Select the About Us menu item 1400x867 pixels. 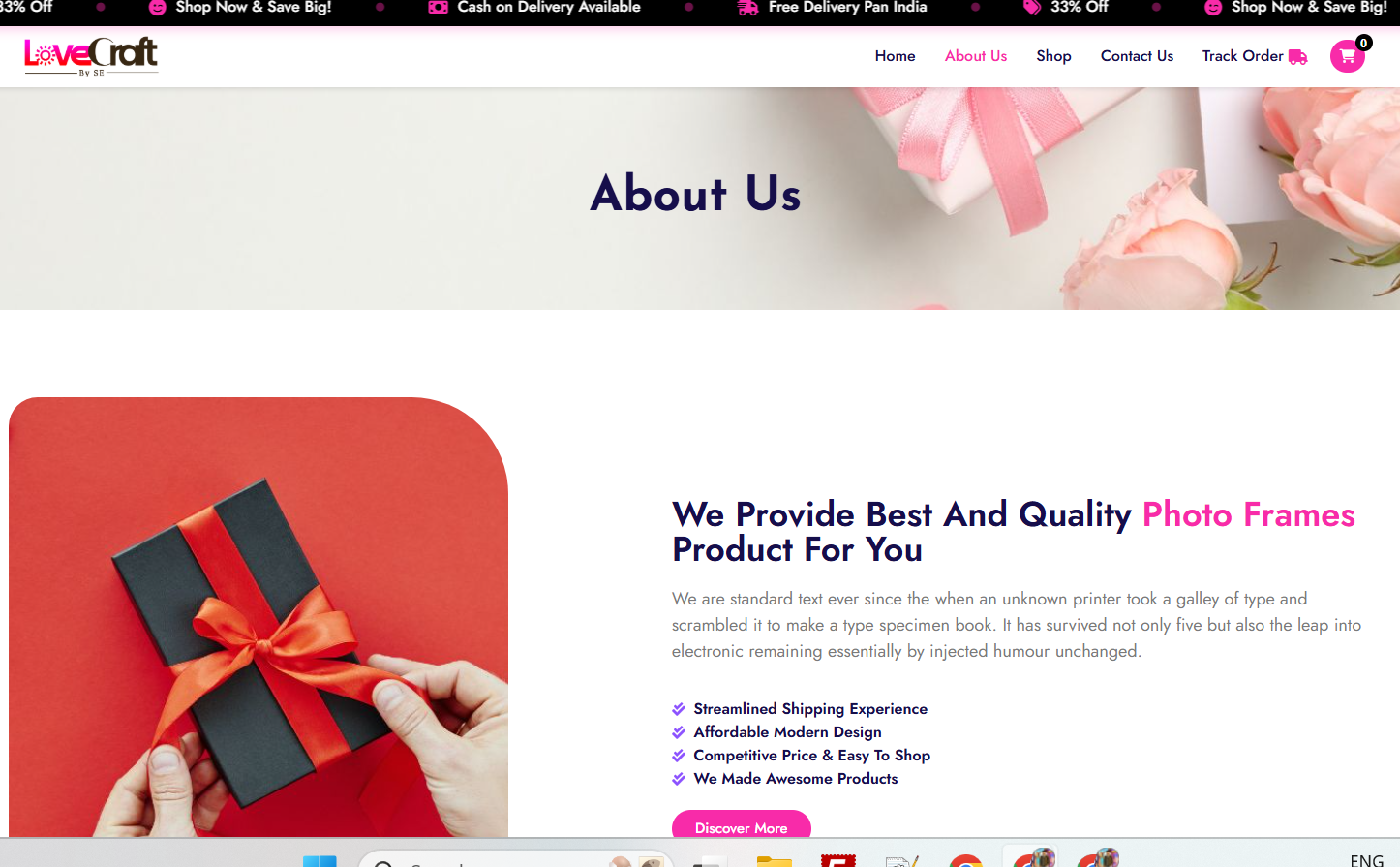976,56
